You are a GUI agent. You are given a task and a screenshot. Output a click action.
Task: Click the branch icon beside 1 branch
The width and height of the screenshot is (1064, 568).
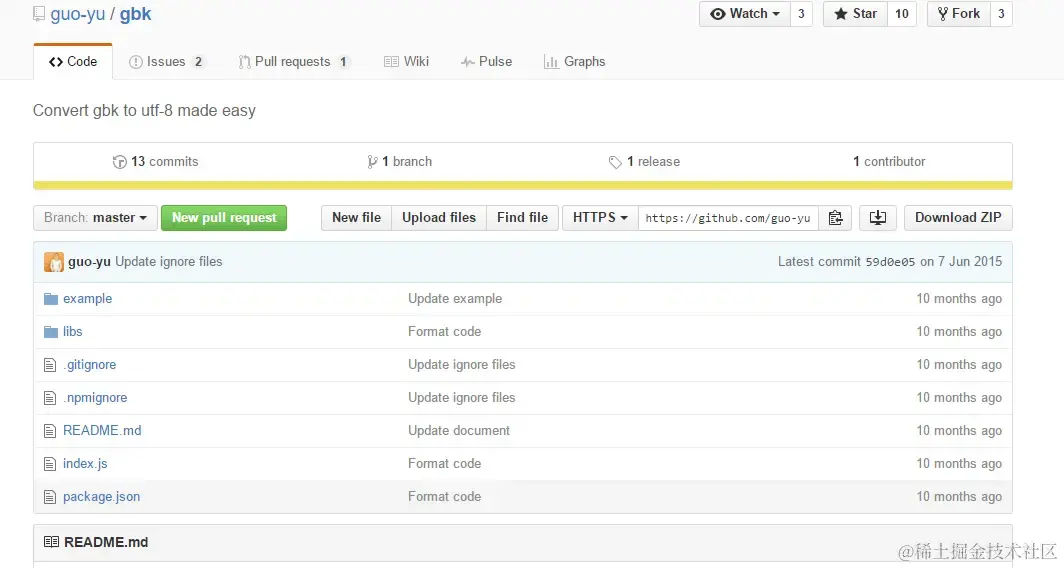(x=372, y=162)
